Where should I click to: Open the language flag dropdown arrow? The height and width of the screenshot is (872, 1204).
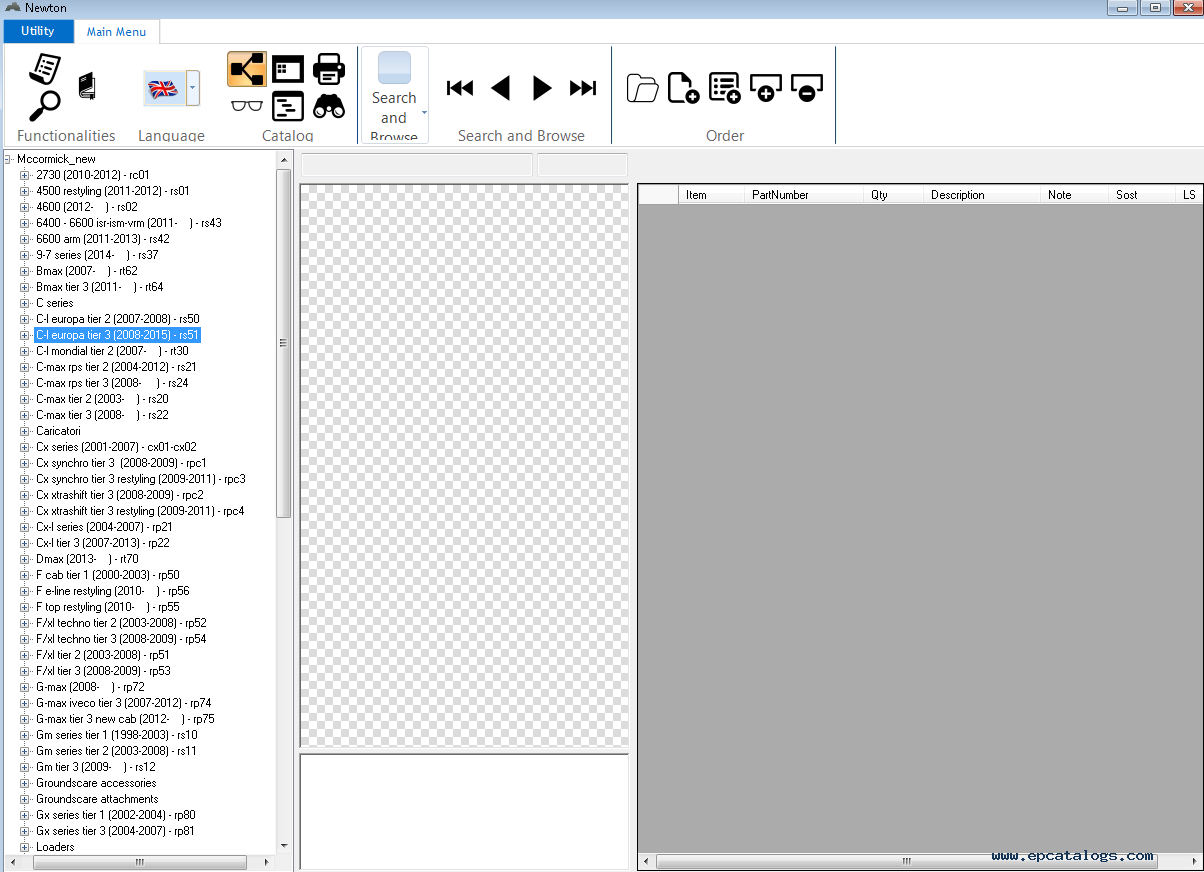[x=192, y=88]
